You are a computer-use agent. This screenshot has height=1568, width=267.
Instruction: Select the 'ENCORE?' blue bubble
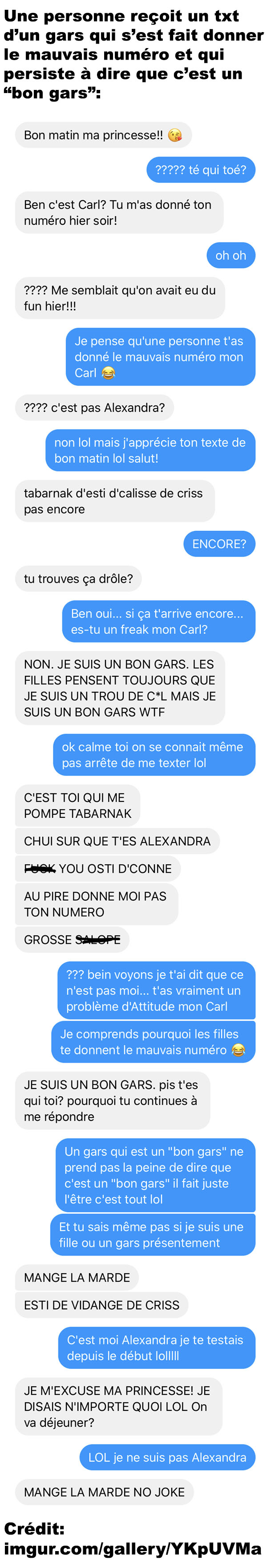pyautogui.click(x=219, y=544)
